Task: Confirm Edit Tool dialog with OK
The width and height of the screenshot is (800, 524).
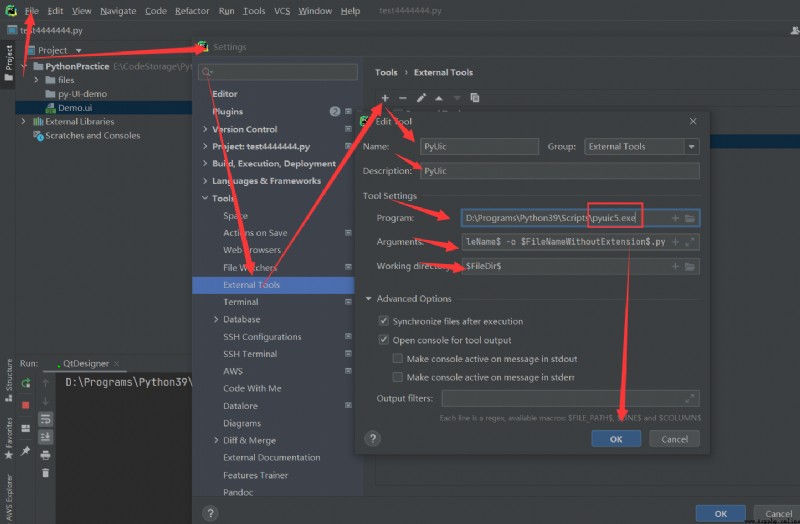Action: [616, 439]
